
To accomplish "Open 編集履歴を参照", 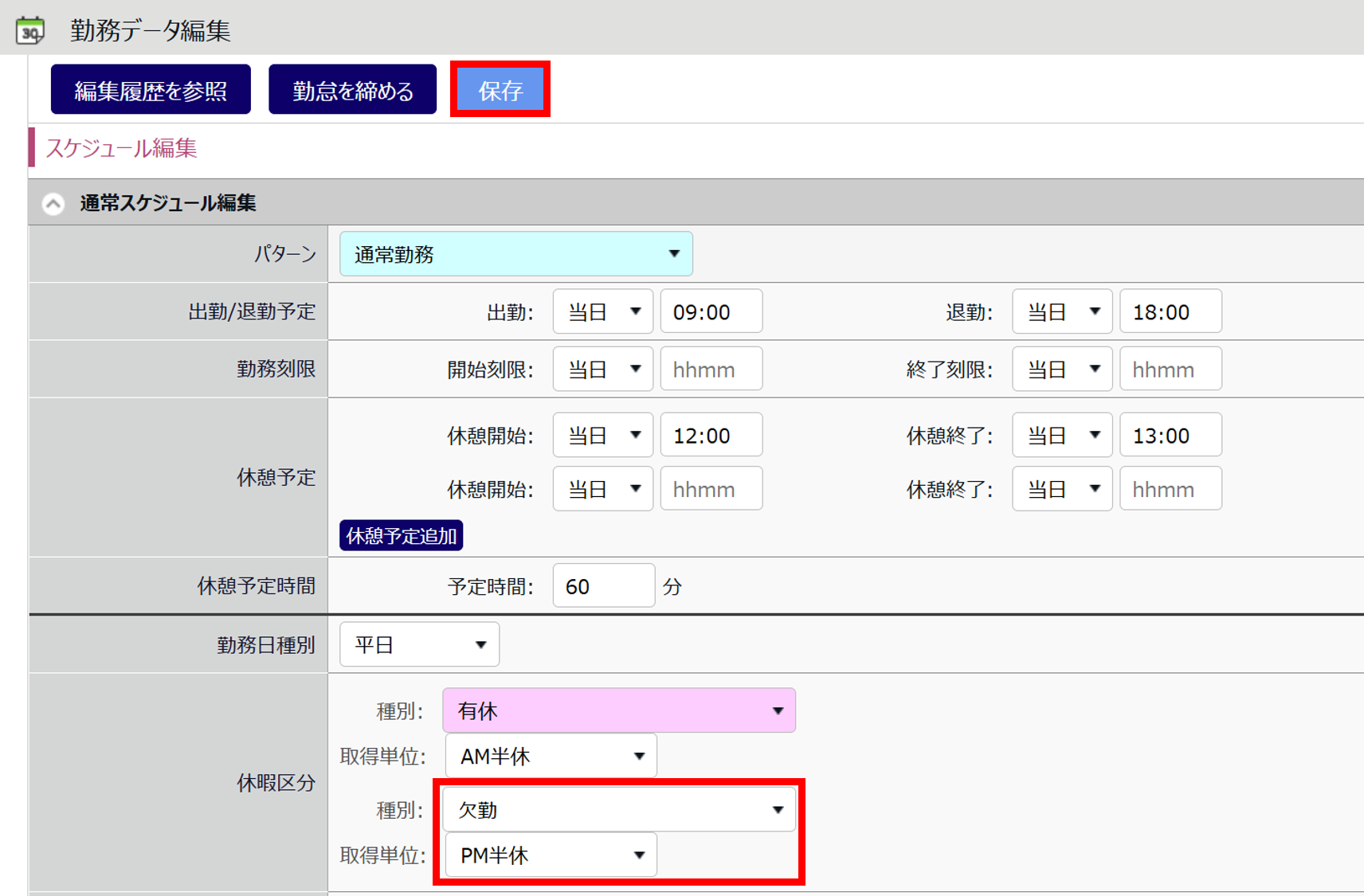I will click(151, 90).
